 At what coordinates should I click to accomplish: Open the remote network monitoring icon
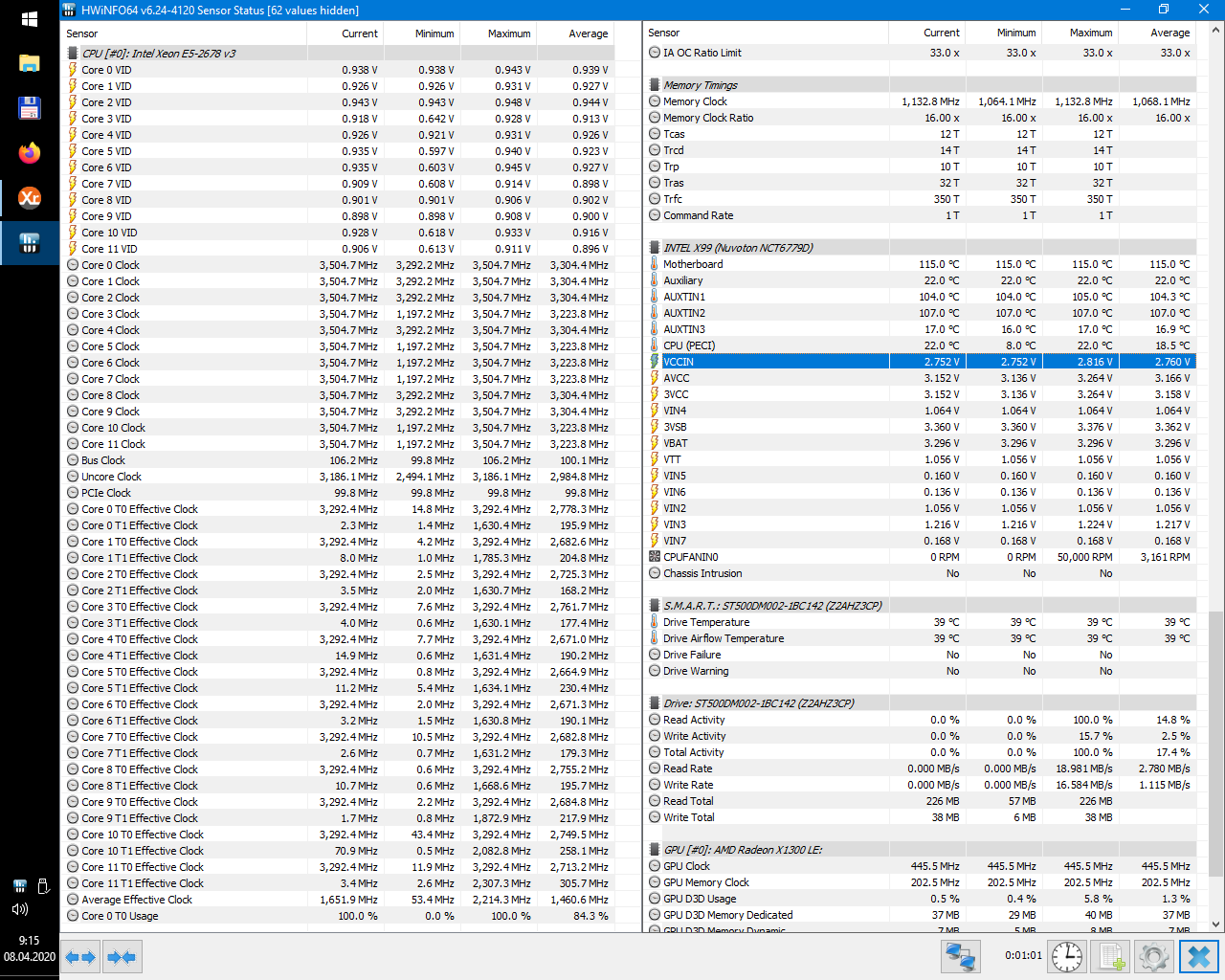960,956
